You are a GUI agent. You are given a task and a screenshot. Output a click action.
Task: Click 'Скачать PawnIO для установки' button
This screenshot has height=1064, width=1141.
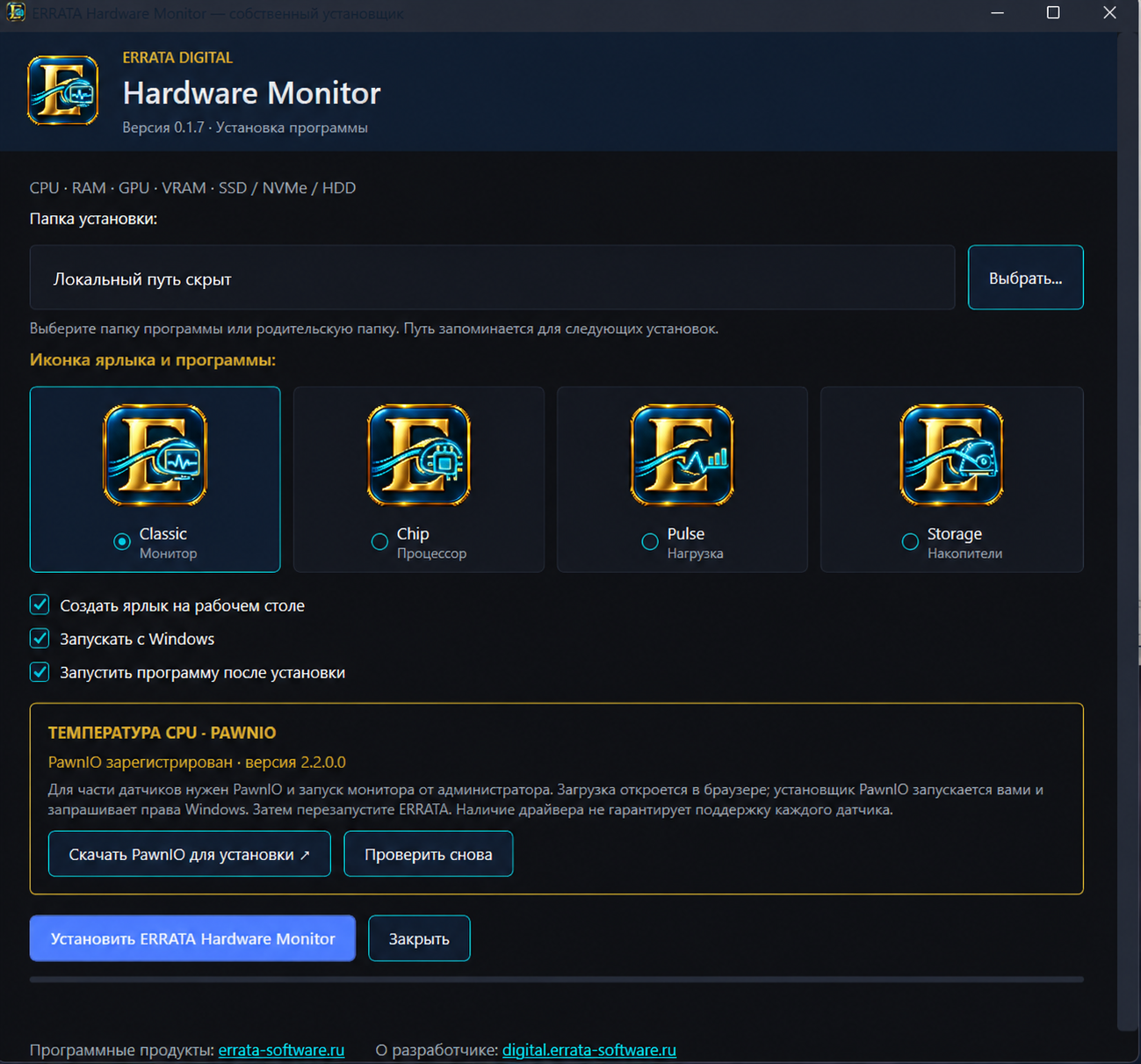click(190, 854)
